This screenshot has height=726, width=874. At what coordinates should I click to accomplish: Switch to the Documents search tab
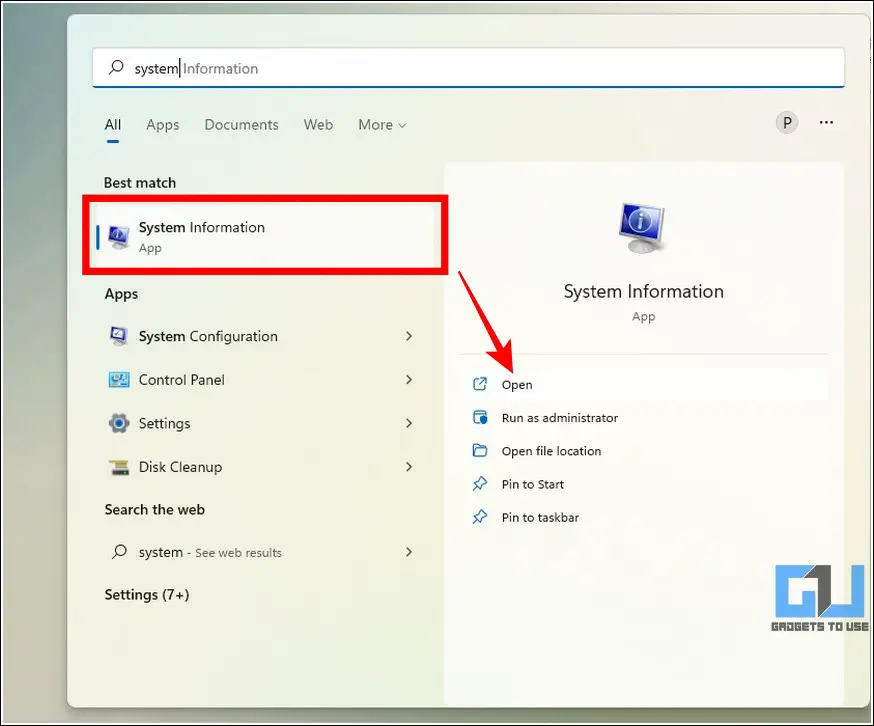coord(241,125)
